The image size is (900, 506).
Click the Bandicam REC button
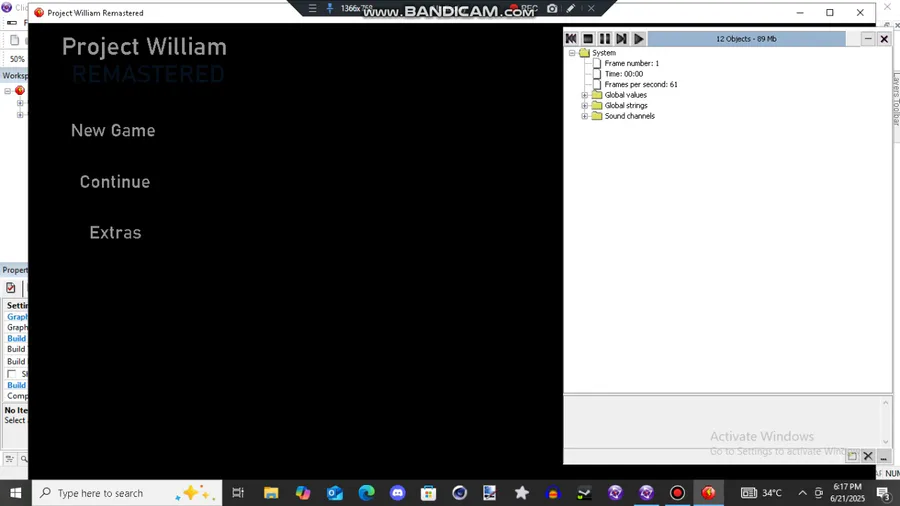tap(524, 9)
